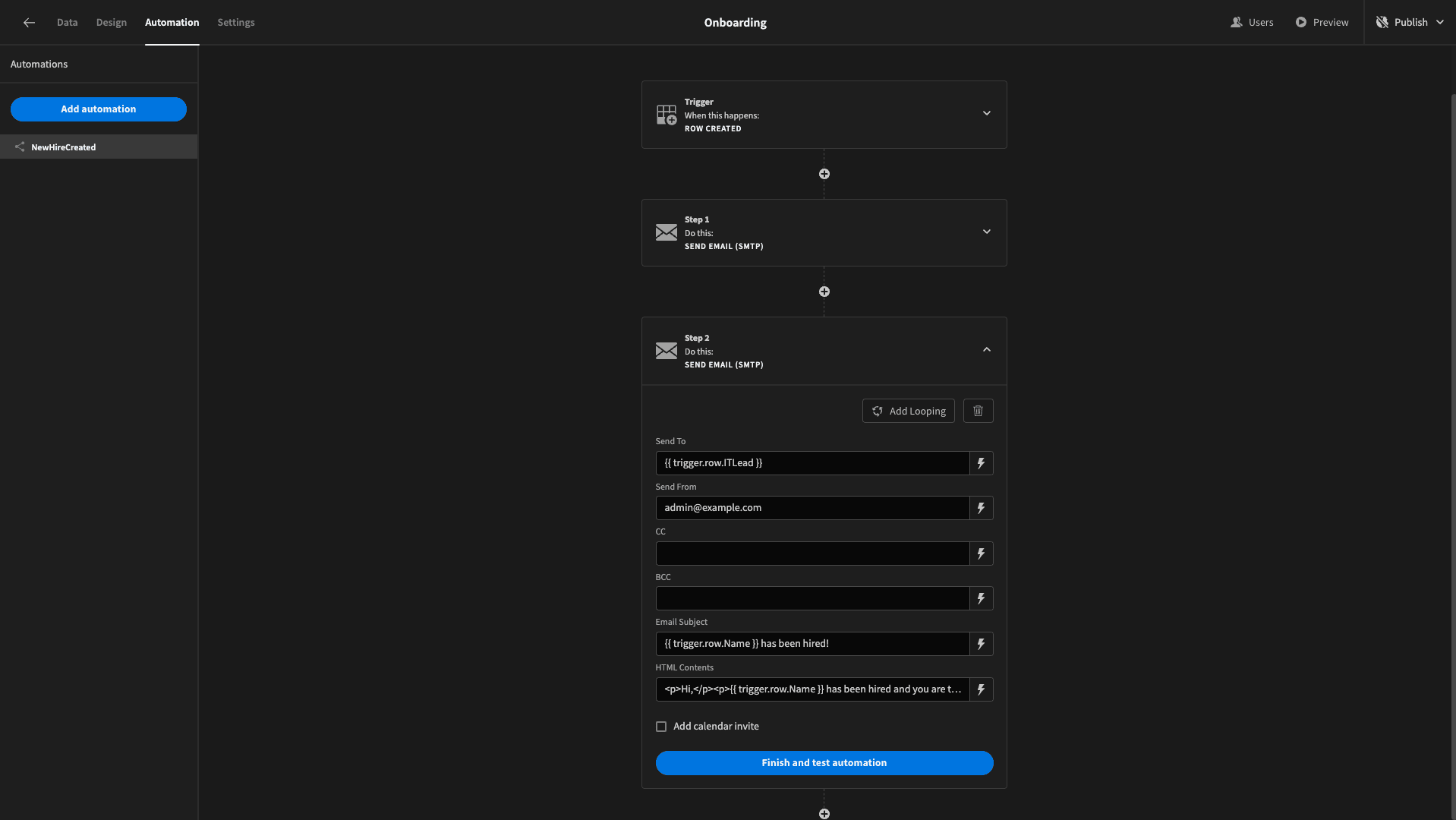
Task: Click the Automations sidebar heading
Action: tap(39, 64)
